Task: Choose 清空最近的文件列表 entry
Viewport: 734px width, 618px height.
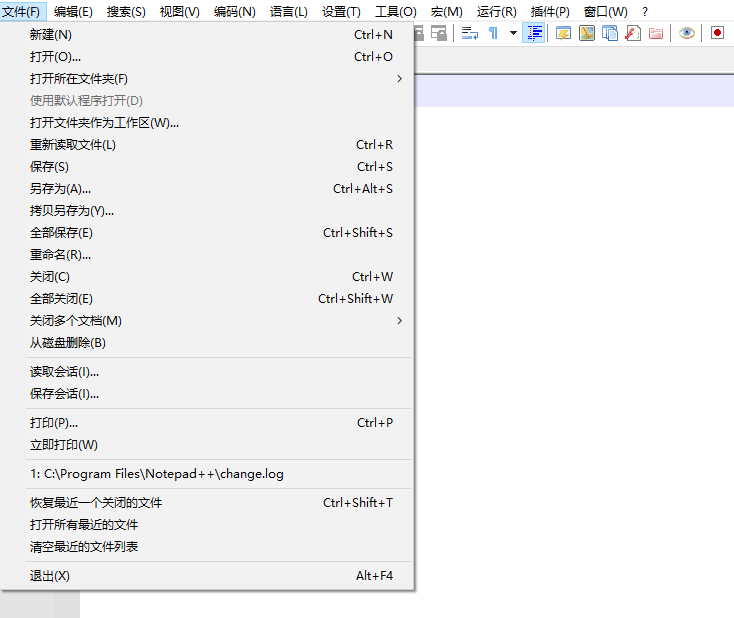Action: tap(207, 547)
